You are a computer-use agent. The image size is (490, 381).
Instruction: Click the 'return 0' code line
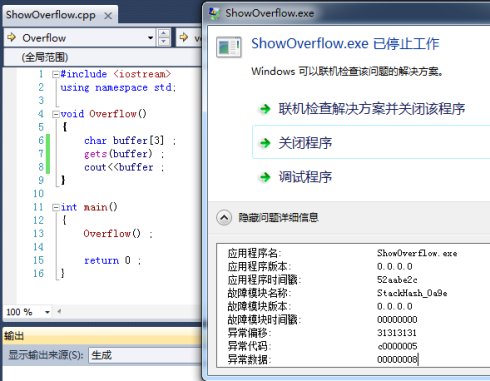[x=112, y=260]
